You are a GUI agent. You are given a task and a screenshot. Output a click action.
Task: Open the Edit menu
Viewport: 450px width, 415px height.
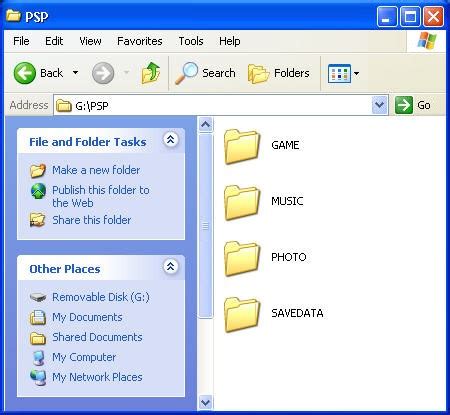(54, 41)
